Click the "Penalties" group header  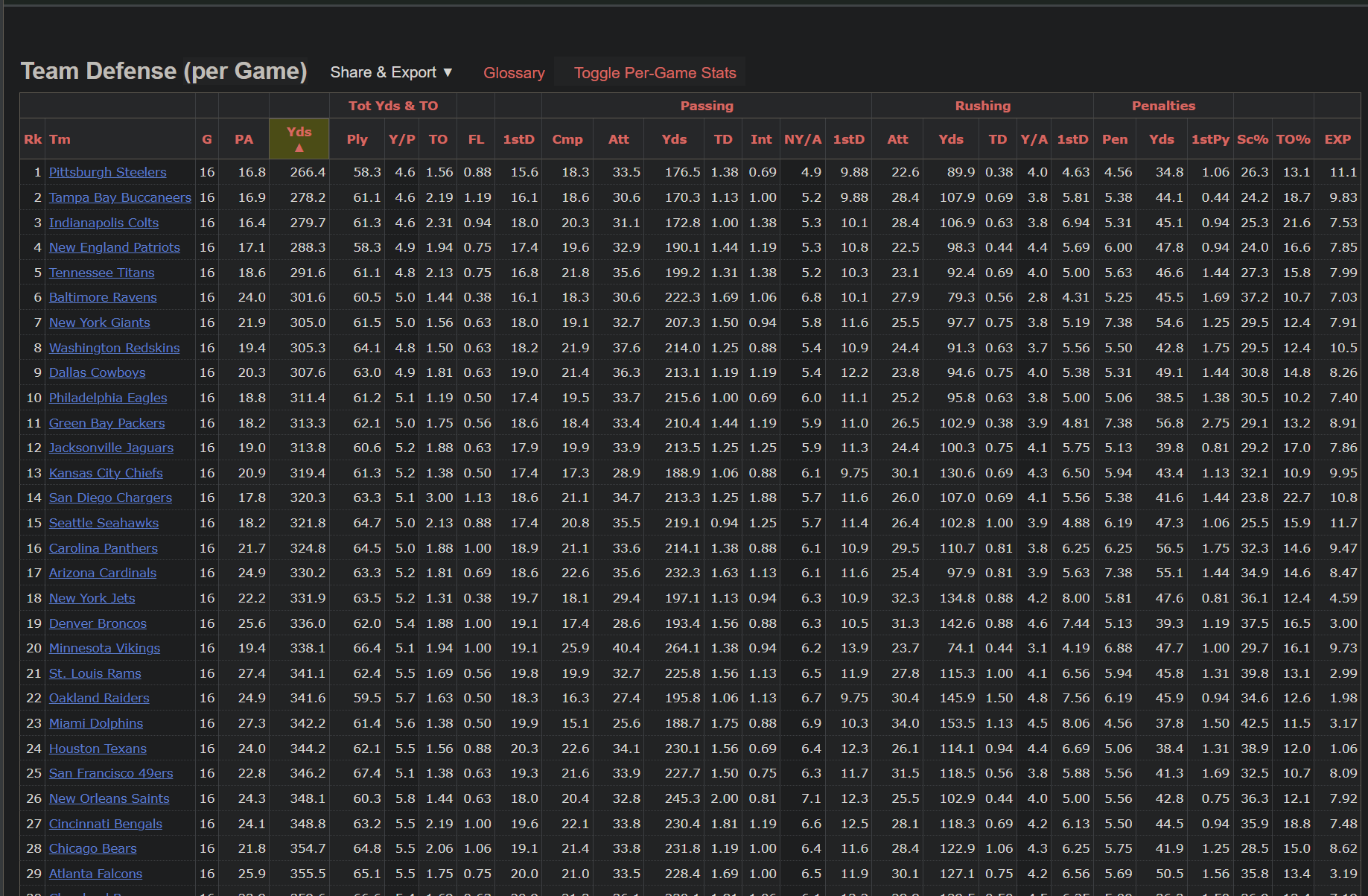coord(1163,106)
